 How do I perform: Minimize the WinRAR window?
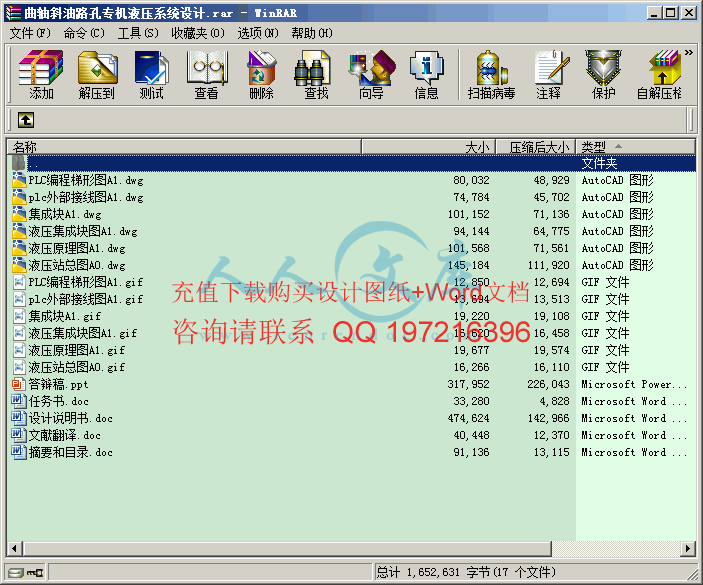(655, 13)
